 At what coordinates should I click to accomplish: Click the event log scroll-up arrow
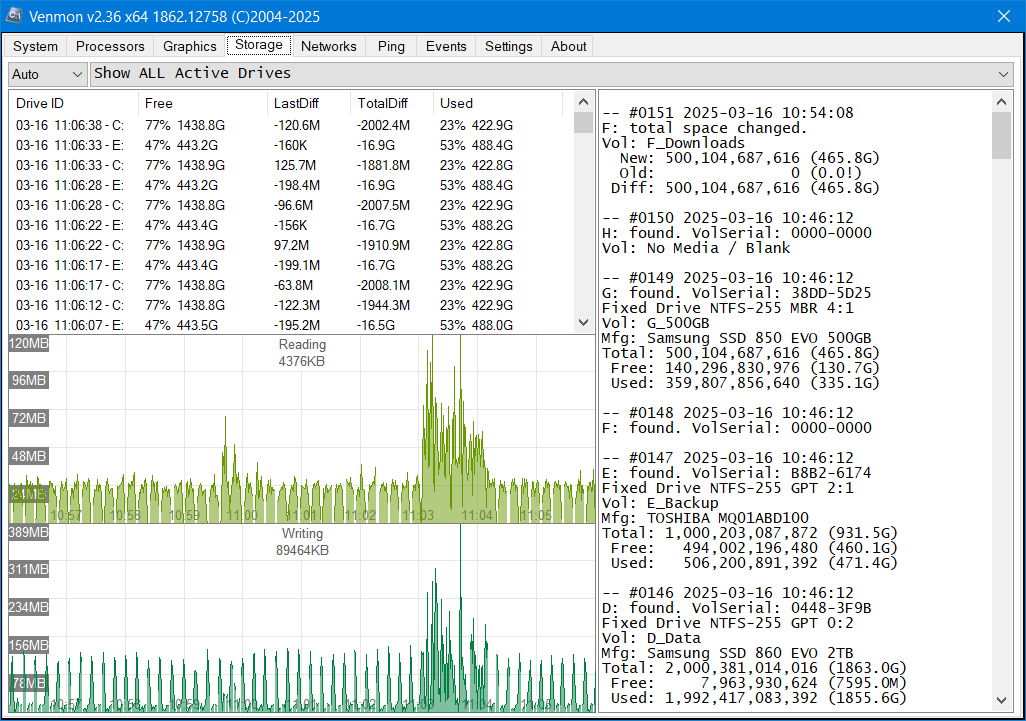[1001, 101]
